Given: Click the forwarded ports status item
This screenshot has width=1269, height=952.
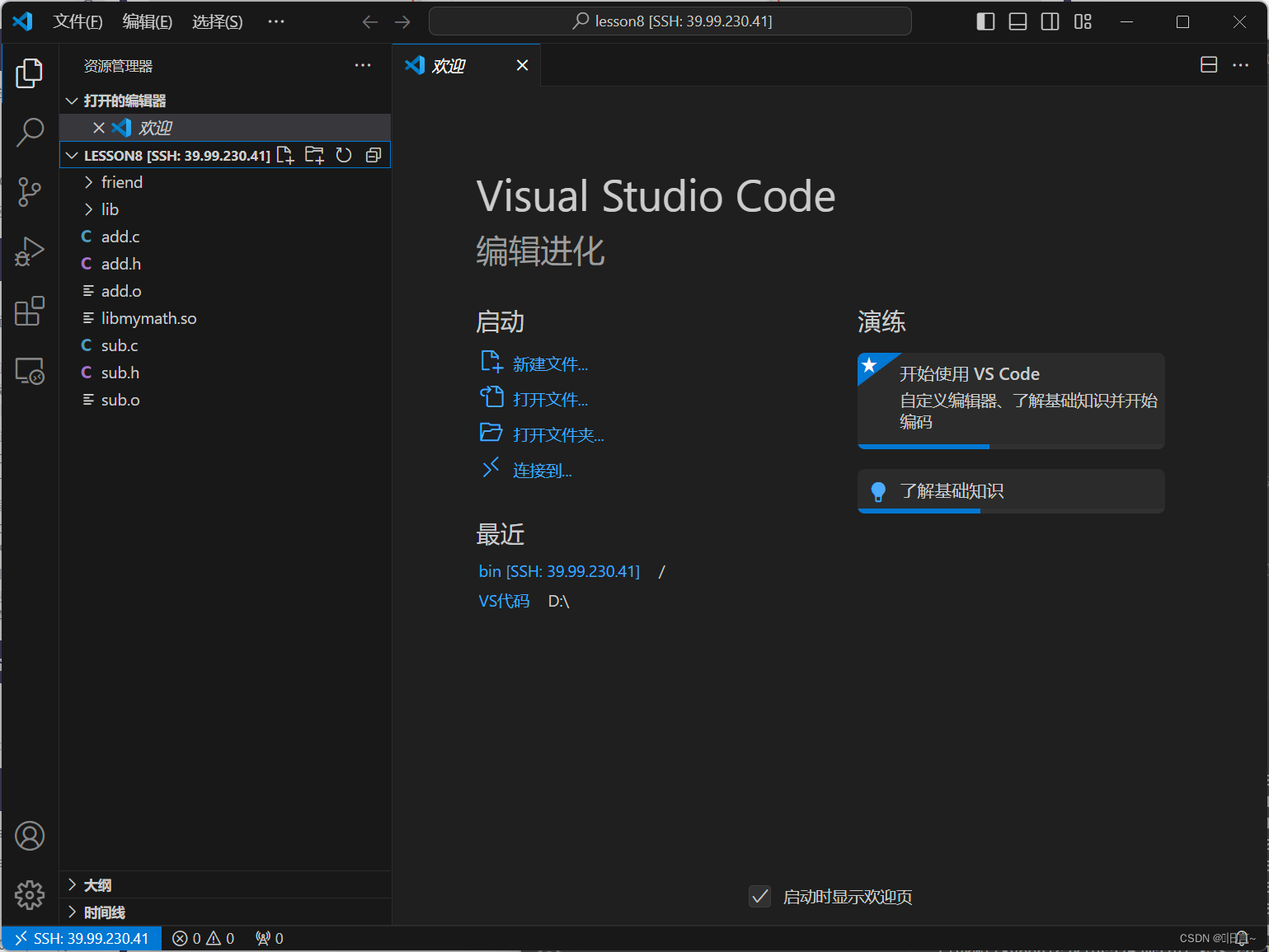Looking at the screenshot, I should 270,938.
